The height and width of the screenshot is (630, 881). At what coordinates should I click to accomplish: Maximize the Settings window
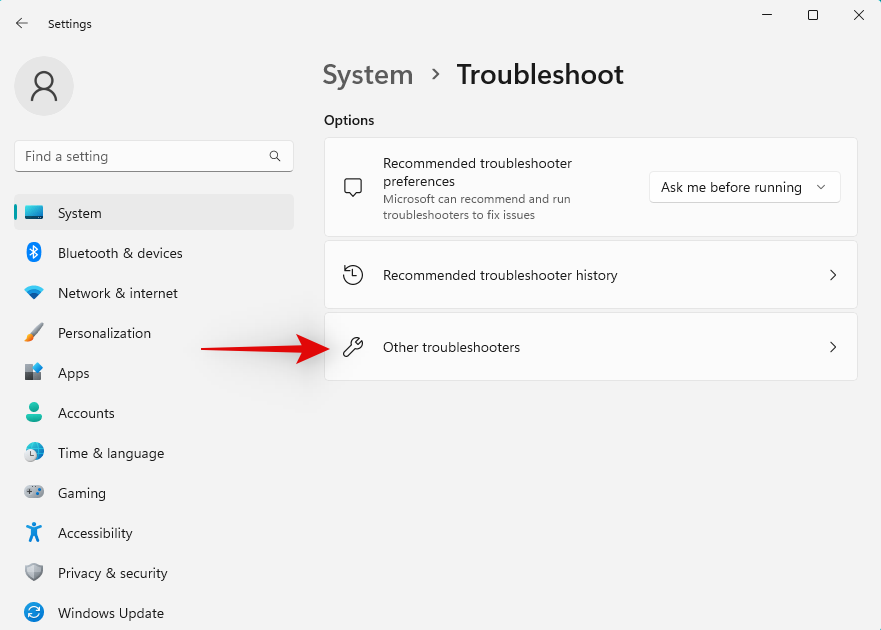(x=812, y=15)
